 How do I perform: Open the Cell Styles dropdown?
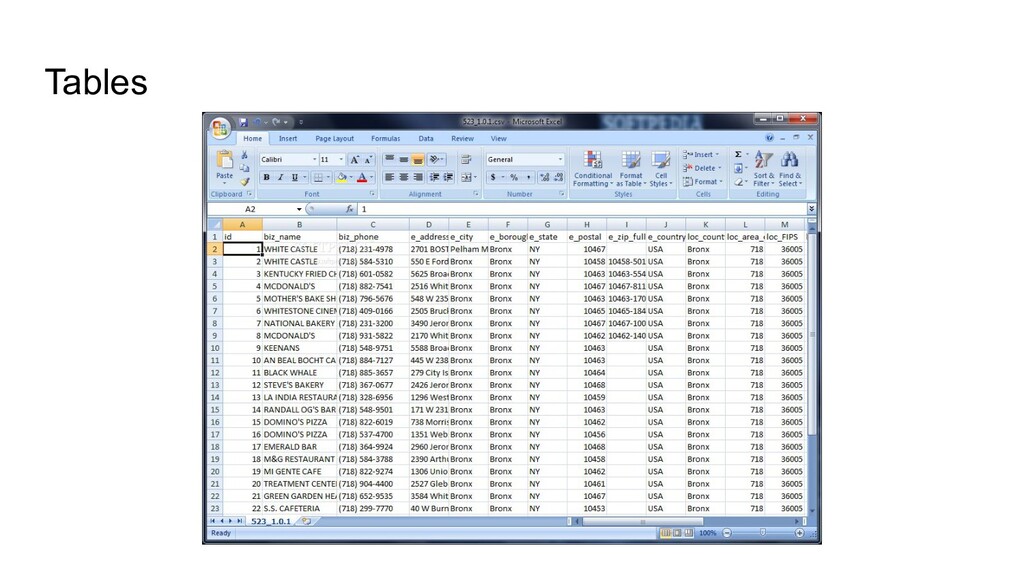pos(661,168)
